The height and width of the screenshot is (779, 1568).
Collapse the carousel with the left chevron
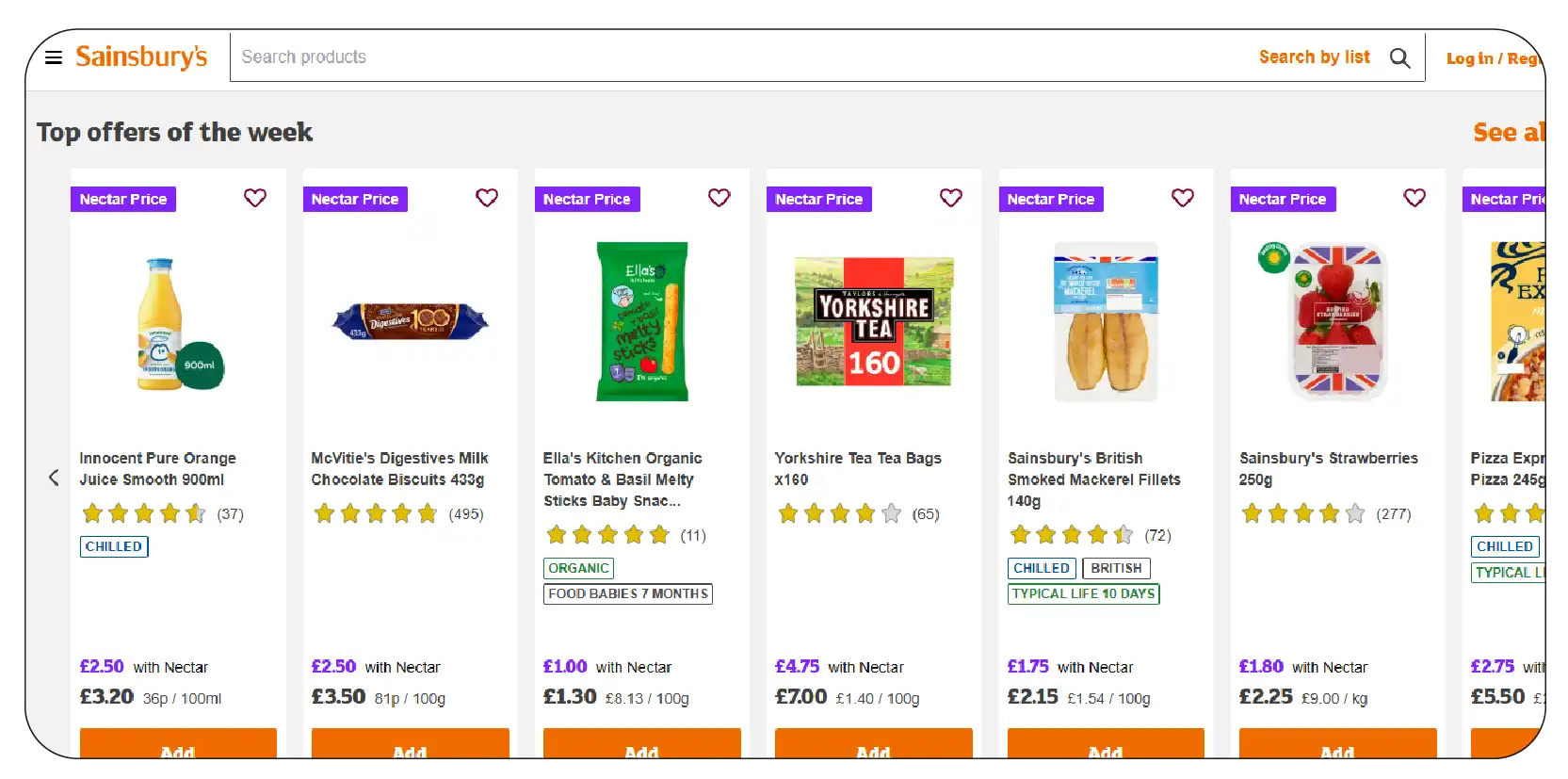[x=54, y=478]
